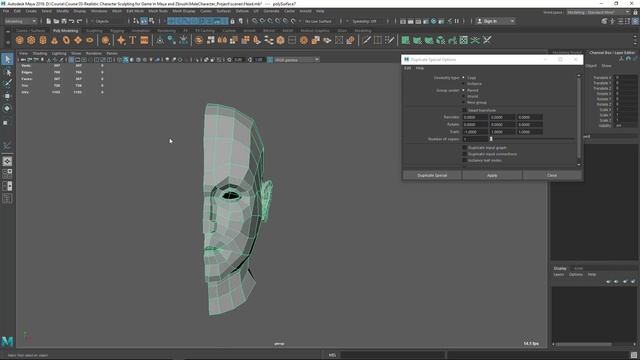Click the Redo icon on status line
640x360 pixels.
point(80,21)
